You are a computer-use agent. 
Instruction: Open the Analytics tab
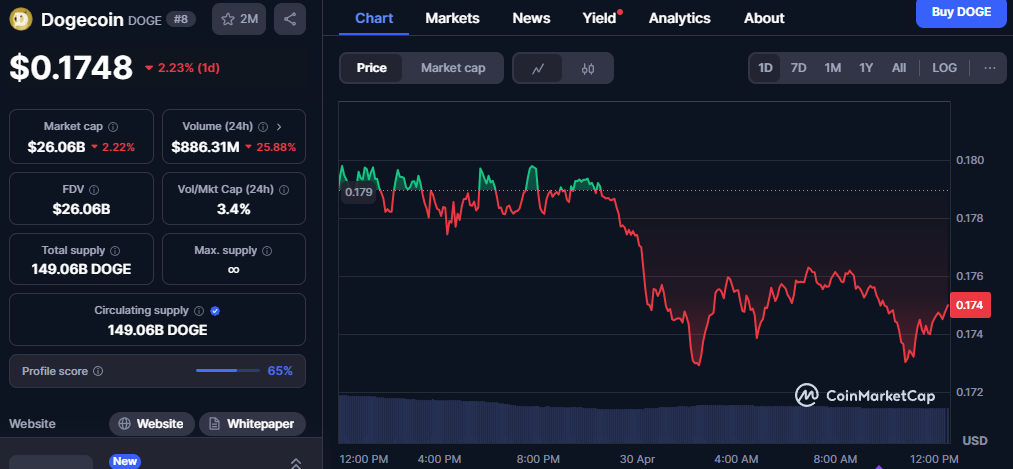pos(680,18)
